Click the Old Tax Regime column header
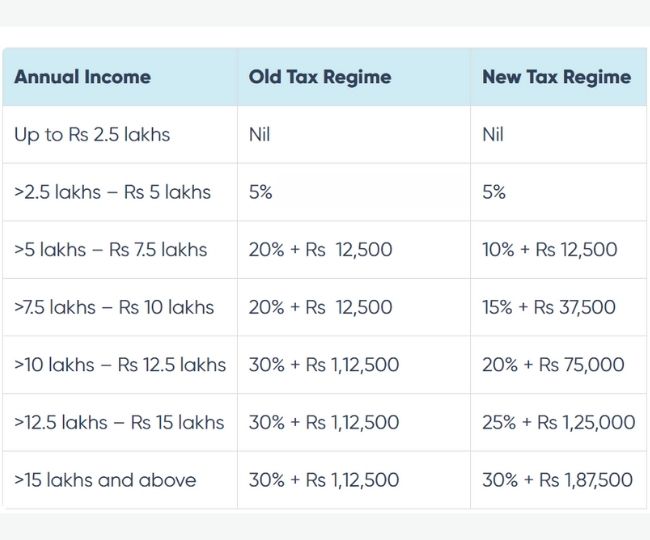Image resolution: width=650 pixels, height=540 pixels. coord(319,77)
